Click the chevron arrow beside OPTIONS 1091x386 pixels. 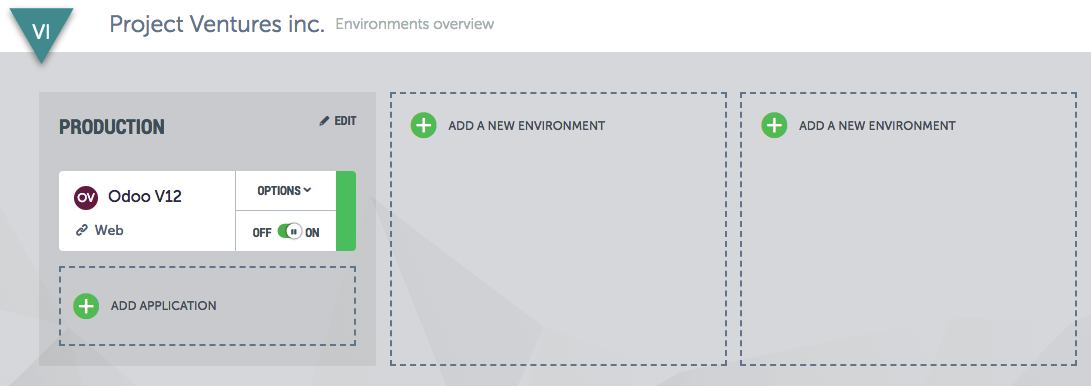click(308, 190)
